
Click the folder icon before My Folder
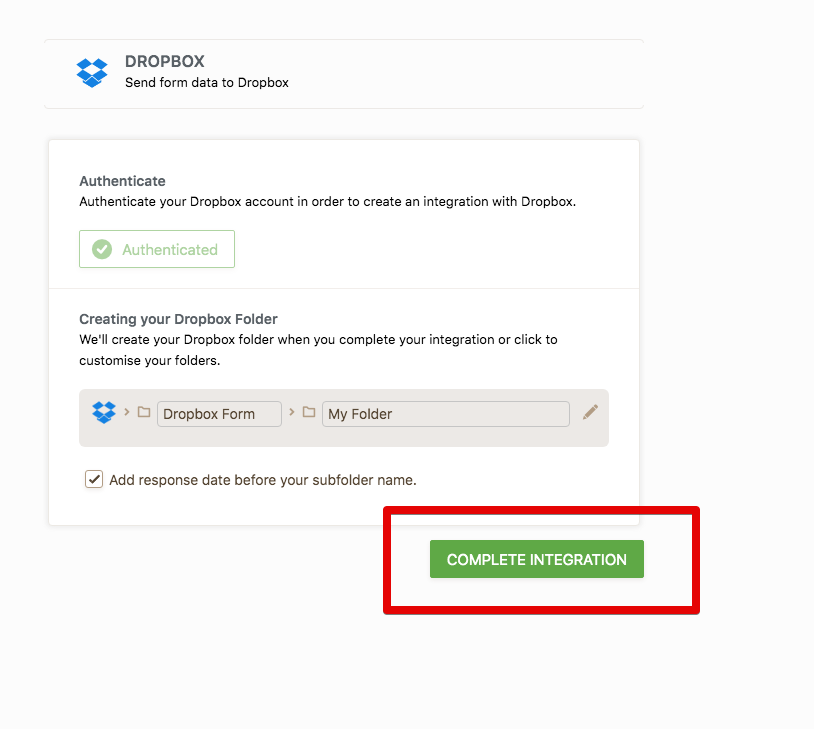coord(309,412)
